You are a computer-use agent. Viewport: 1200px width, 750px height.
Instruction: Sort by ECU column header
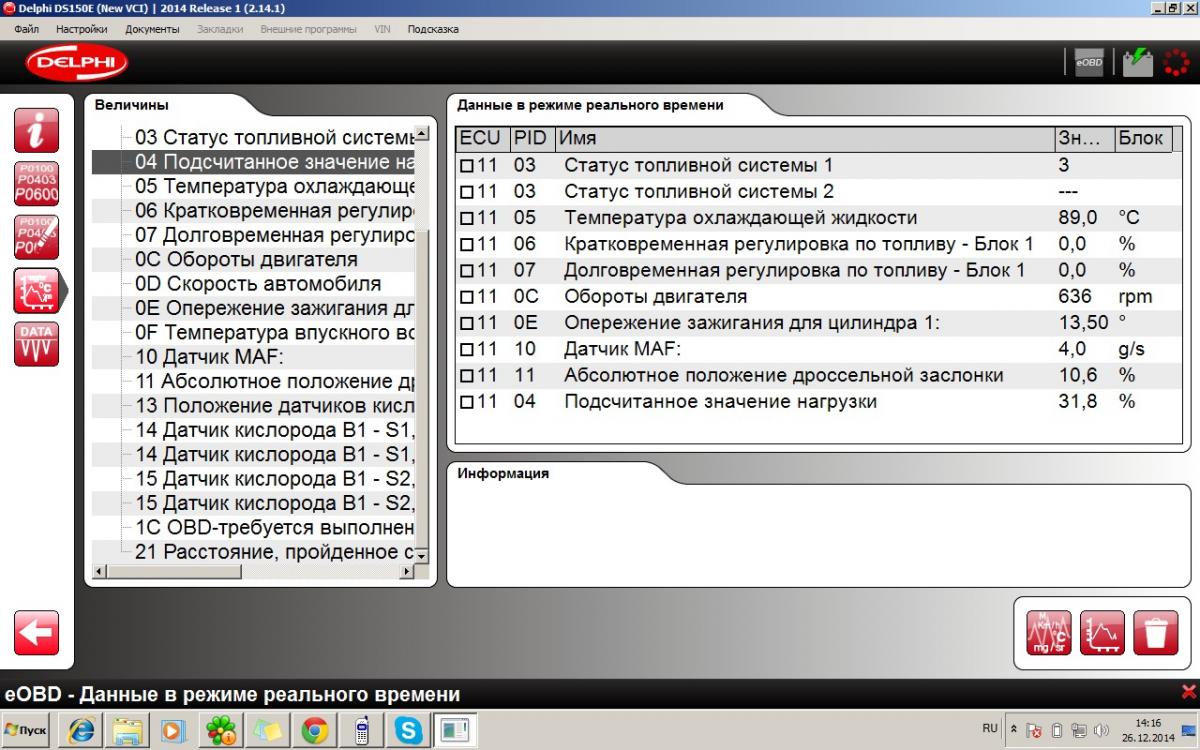point(482,138)
